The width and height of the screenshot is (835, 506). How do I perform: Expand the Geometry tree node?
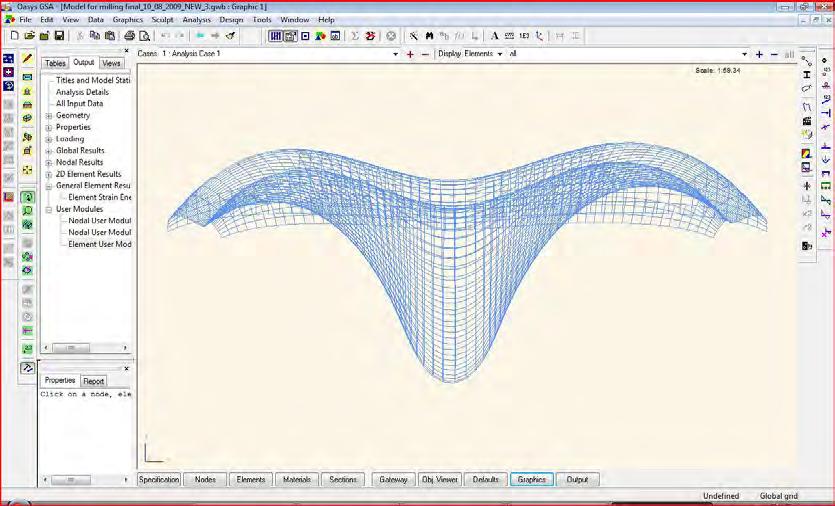tap(49, 116)
